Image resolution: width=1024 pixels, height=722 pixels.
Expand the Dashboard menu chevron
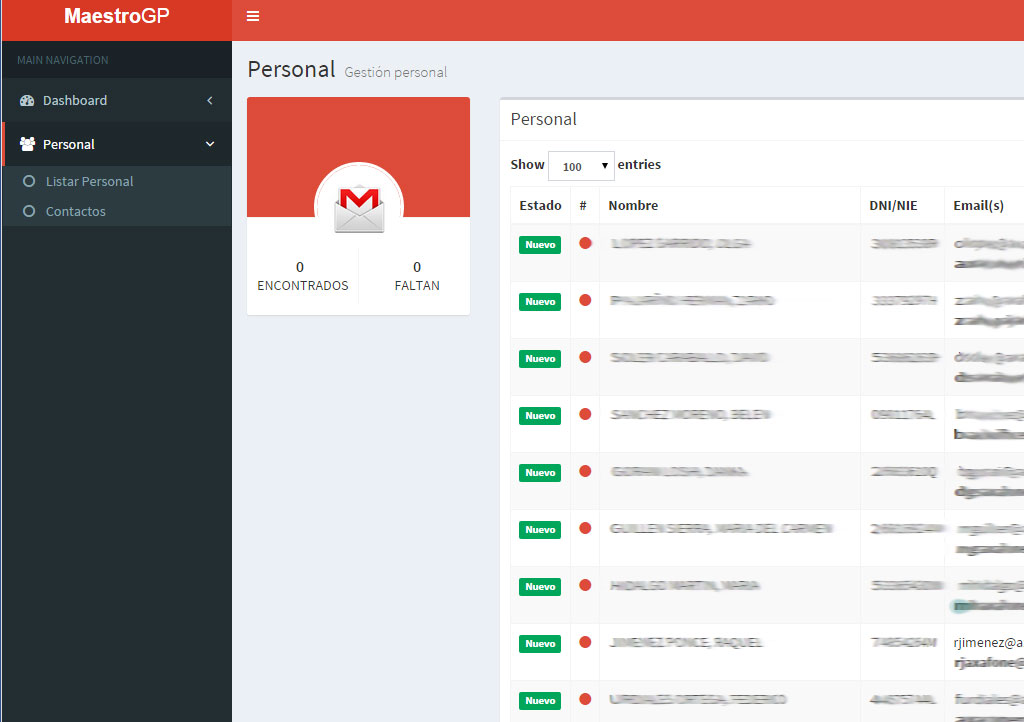(210, 101)
